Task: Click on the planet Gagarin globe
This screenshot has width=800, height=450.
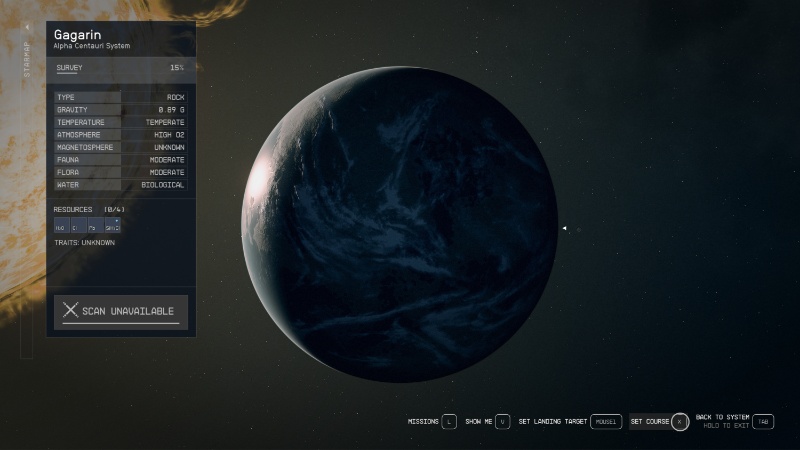Action: [400, 225]
